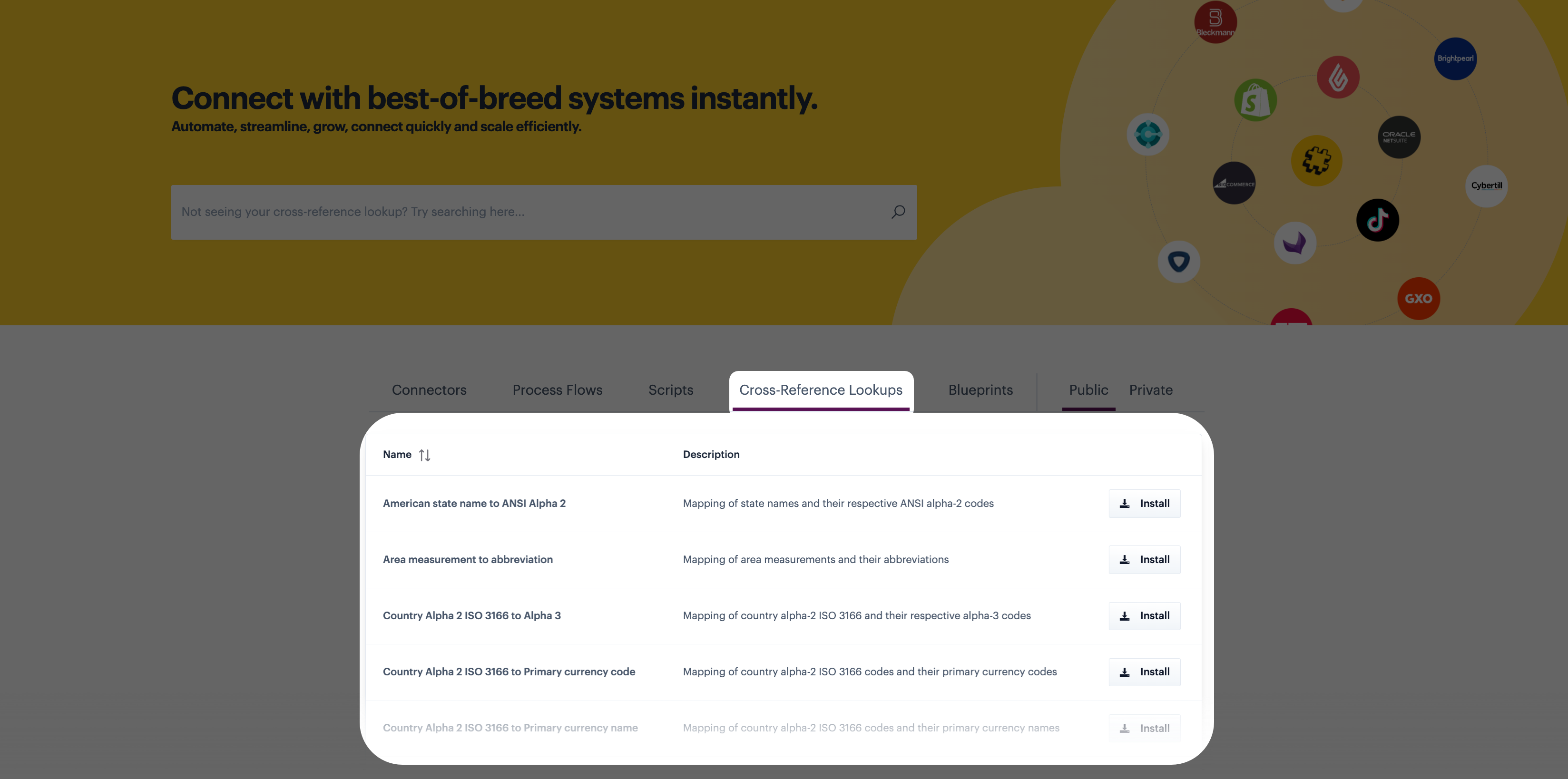
Task: Install American state name to ANSI lookup
Action: (x=1144, y=504)
